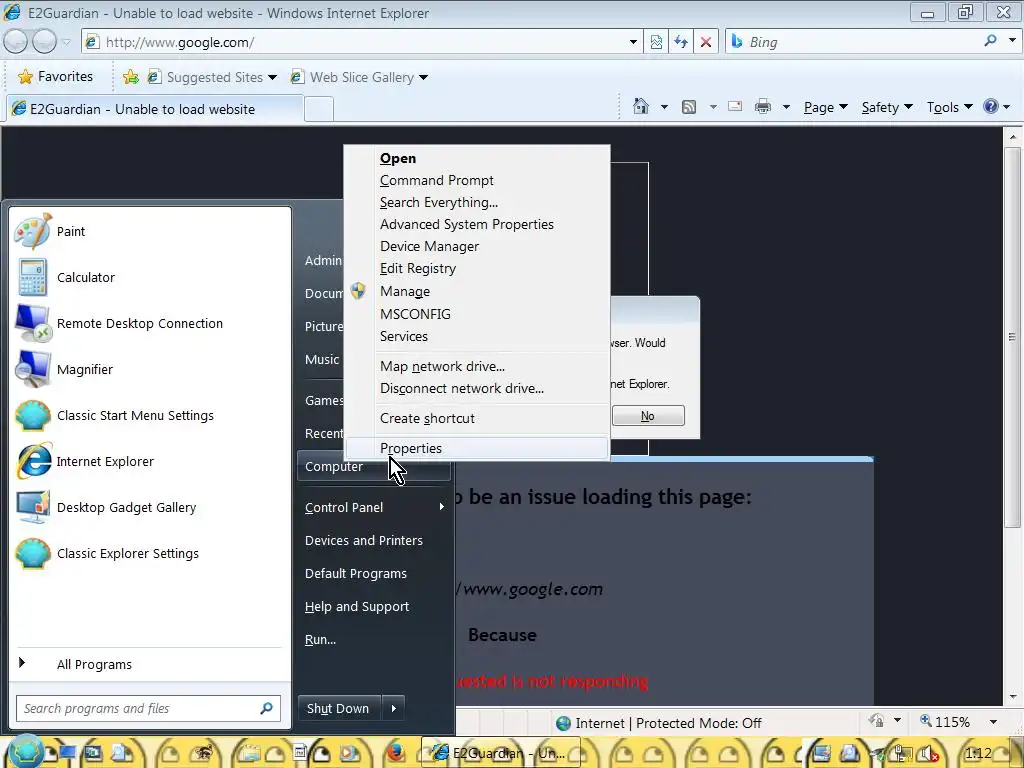Image resolution: width=1024 pixels, height=768 pixels.
Task: Click the blue Help question mark icon
Action: [x=991, y=106]
